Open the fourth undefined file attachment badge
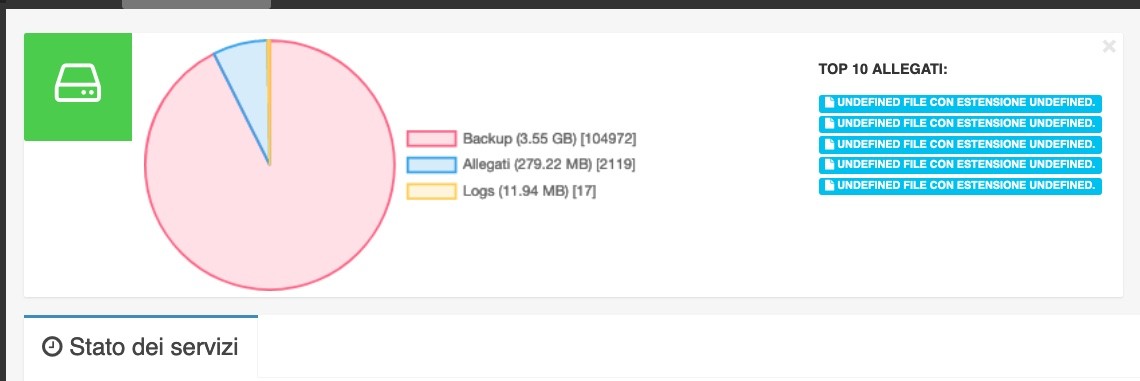The image size is (1140, 381). [x=960, y=165]
